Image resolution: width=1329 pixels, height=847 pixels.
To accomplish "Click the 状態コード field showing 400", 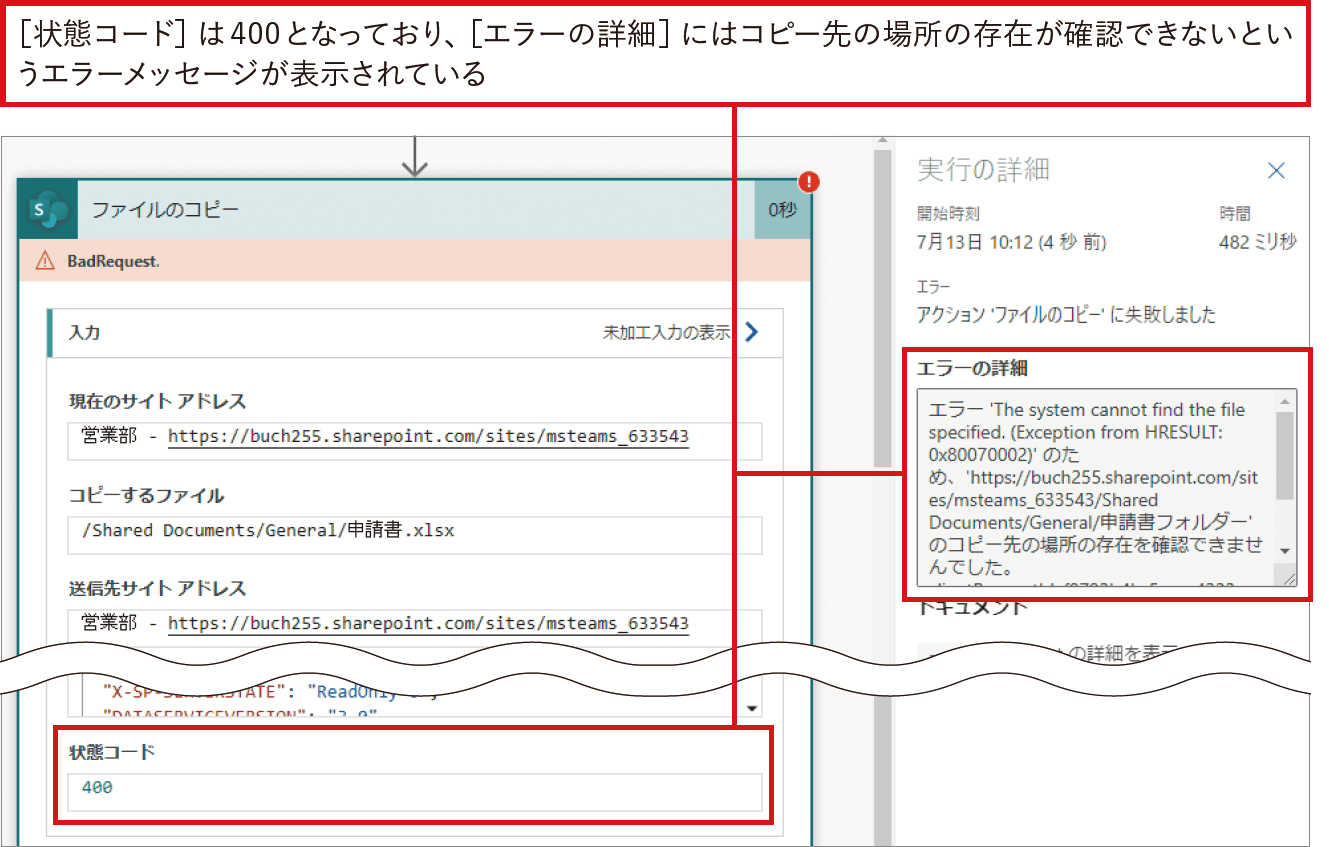I will click(415, 792).
